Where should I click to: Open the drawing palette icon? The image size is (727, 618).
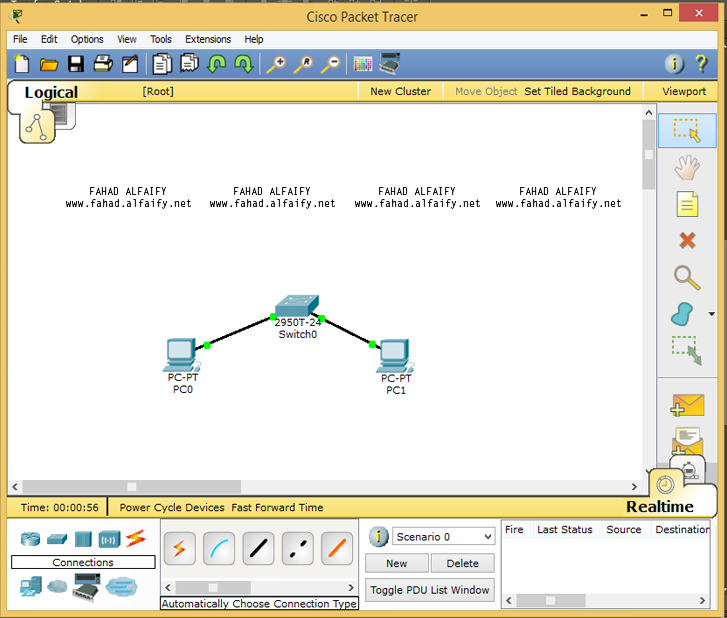363,64
